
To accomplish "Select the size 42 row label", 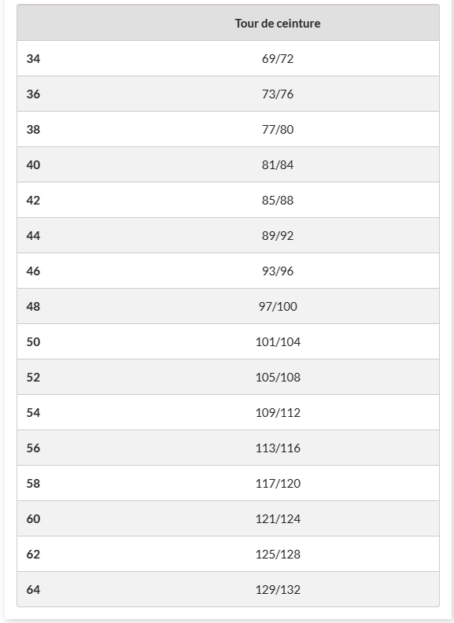I will click(33, 200).
